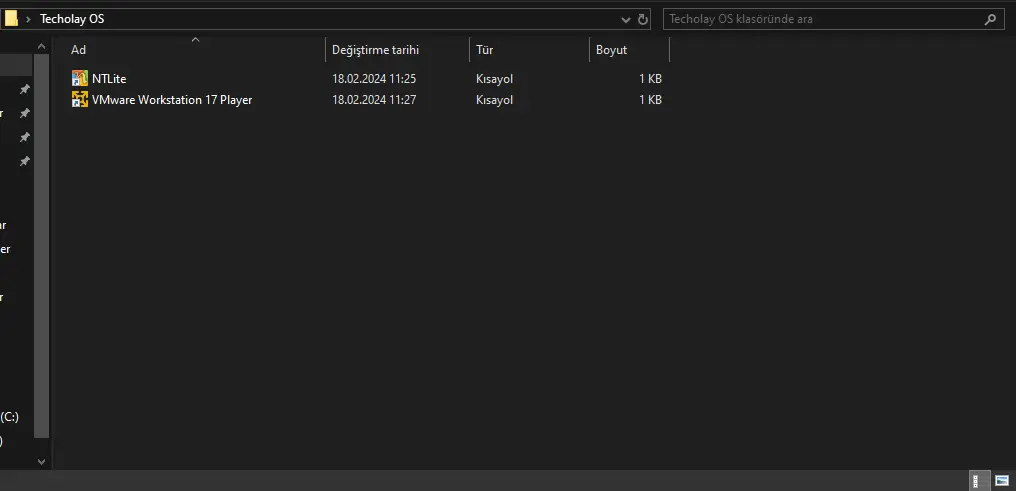Click 1 KB size in NTLite row
1016x491 pixels.
click(x=650, y=79)
